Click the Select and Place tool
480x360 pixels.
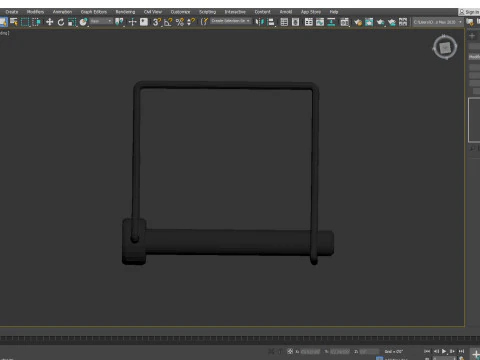[83, 22]
